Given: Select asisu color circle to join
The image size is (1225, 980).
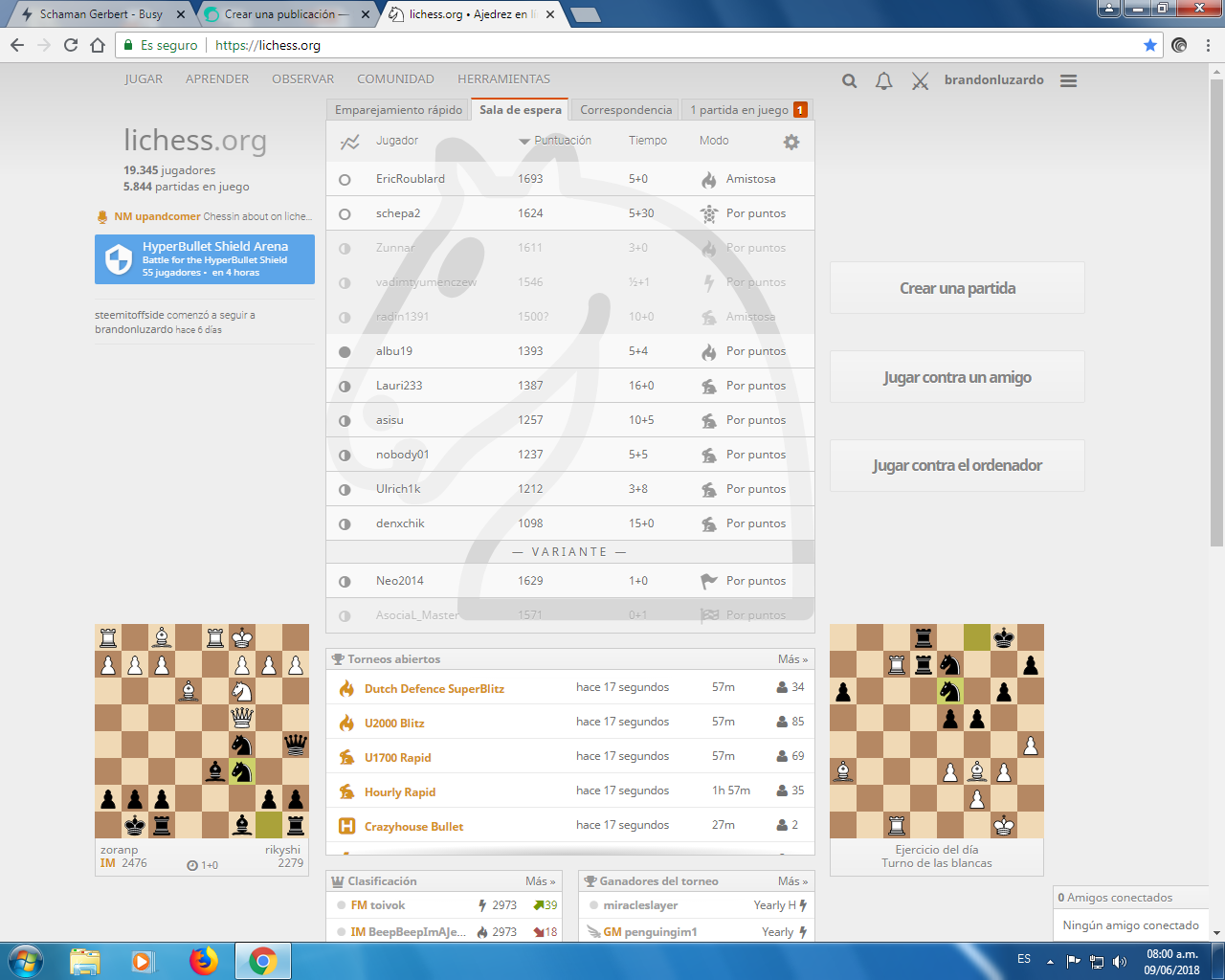Looking at the screenshot, I should click(345, 420).
